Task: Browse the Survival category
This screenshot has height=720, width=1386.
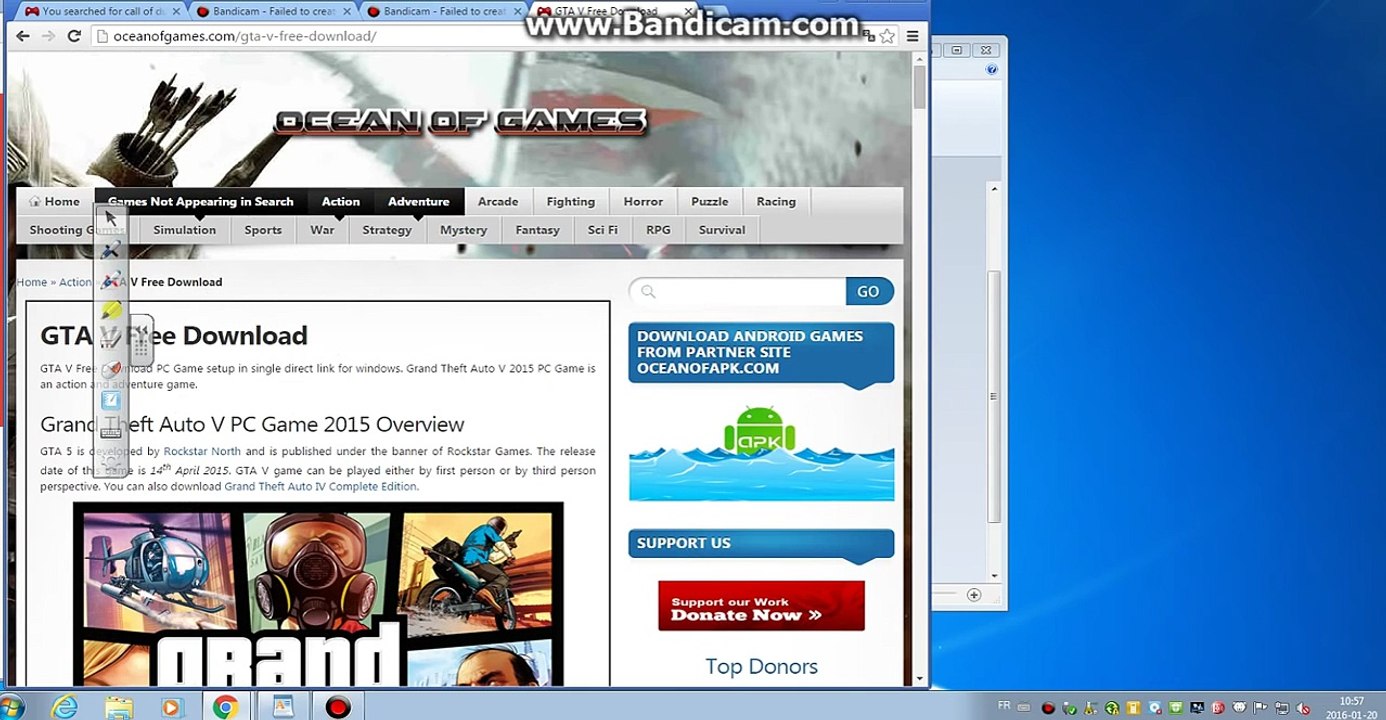Action: [x=722, y=230]
